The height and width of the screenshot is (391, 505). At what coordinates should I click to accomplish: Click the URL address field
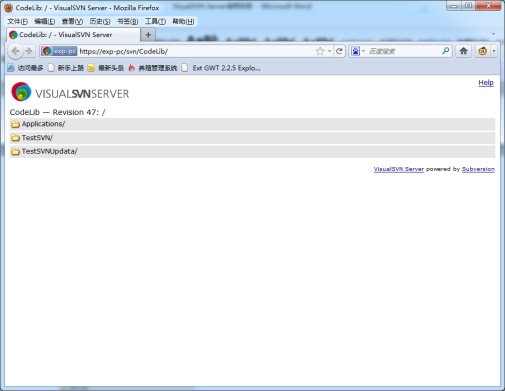point(197,51)
